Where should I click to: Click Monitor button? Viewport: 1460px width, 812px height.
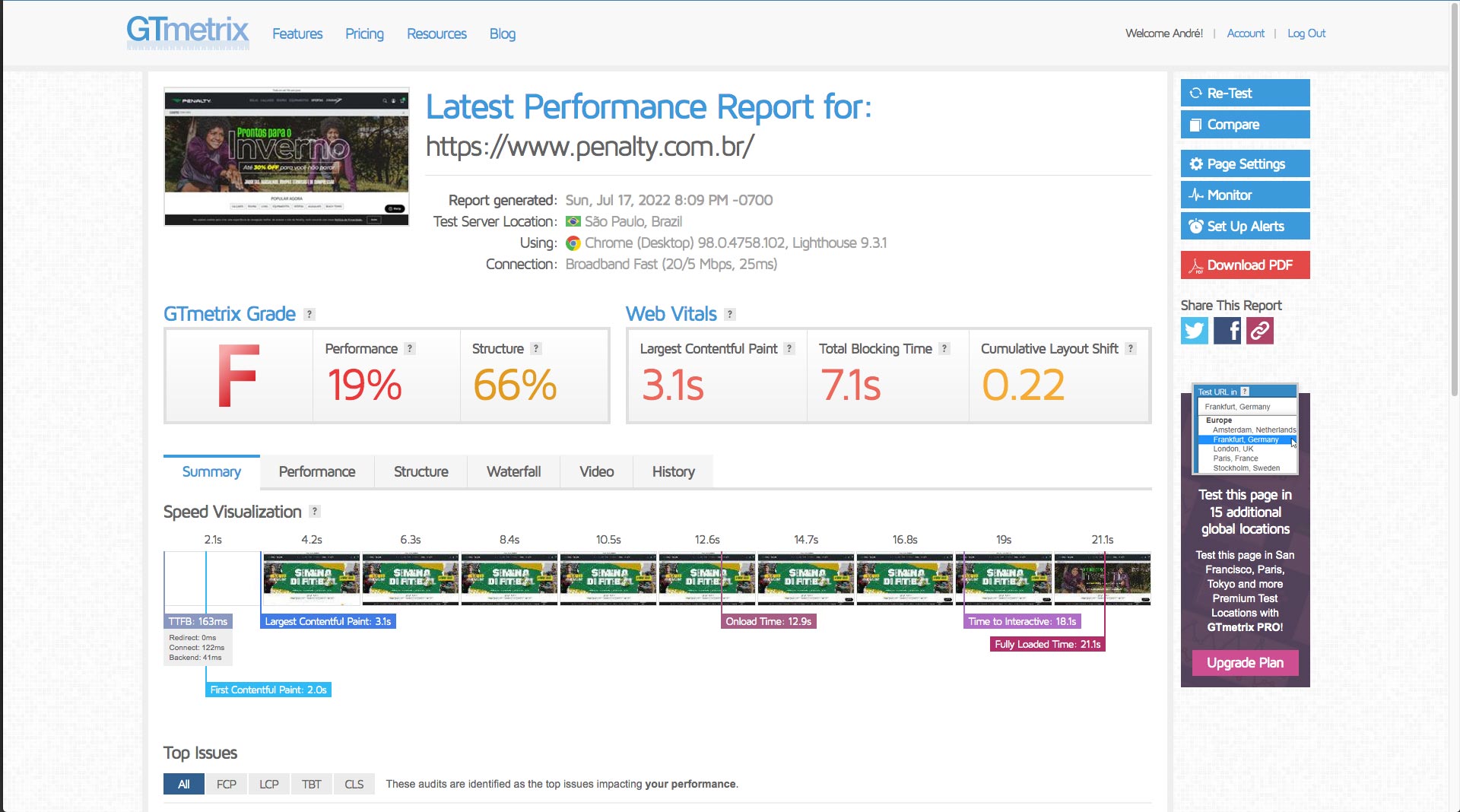tap(1245, 195)
